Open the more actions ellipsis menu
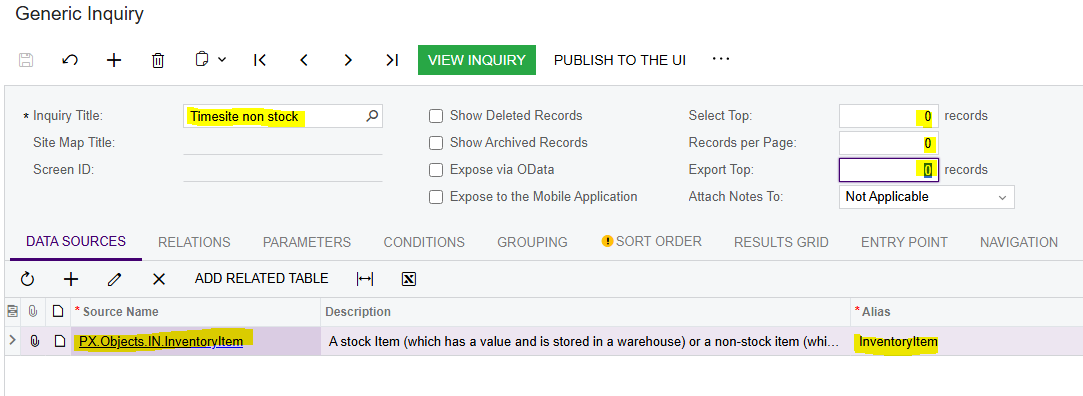This screenshot has width=1083, height=396. point(721,59)
